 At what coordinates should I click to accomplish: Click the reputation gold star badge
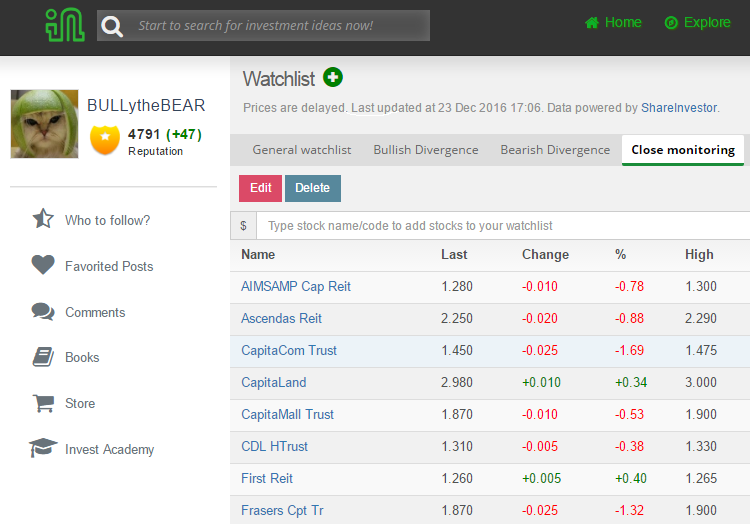[105, 140]
